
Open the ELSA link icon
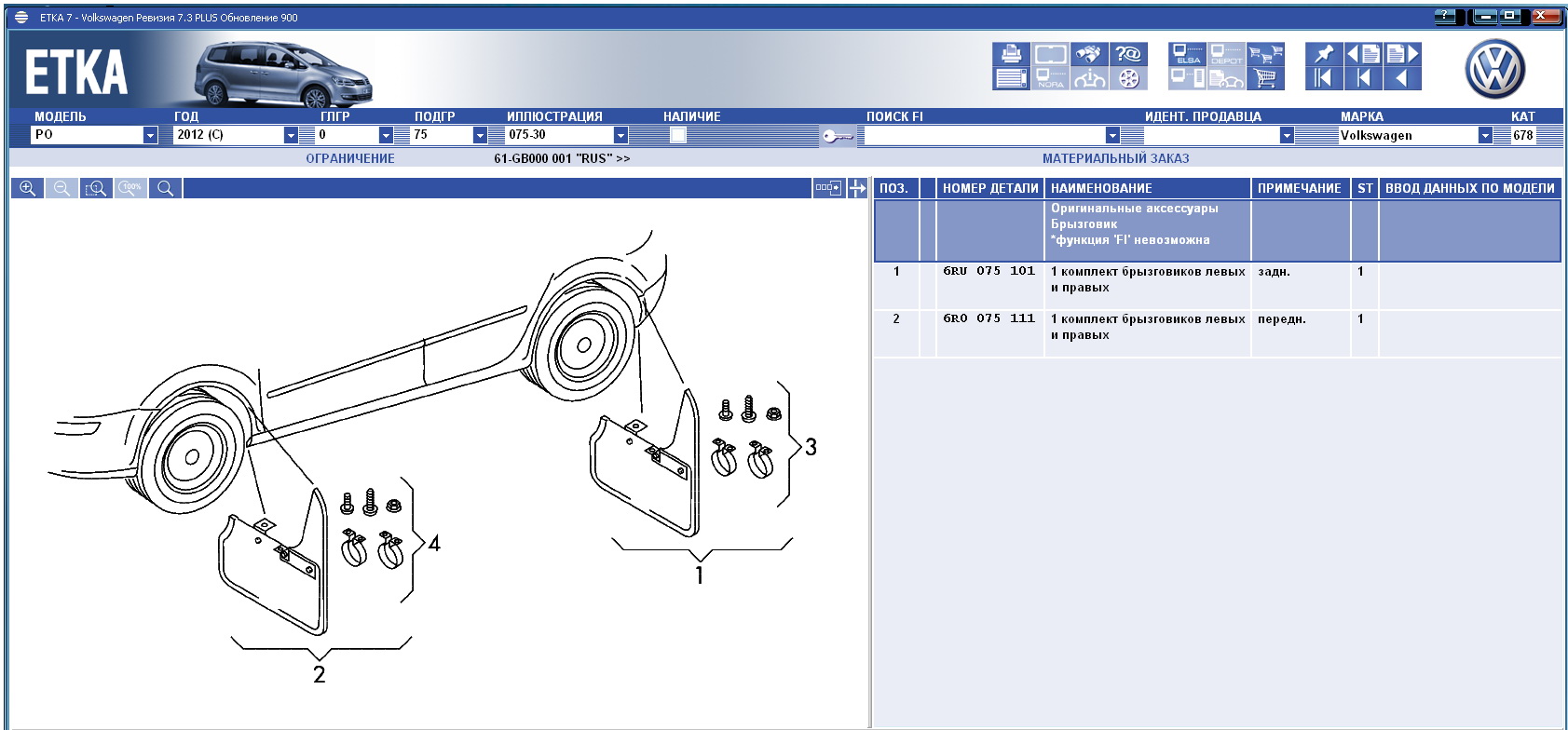tap(1187, 54)
